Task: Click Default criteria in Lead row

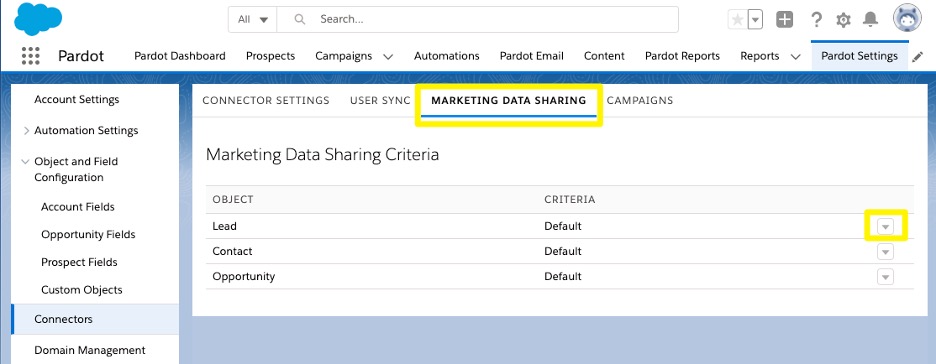Action: point(562,226)
